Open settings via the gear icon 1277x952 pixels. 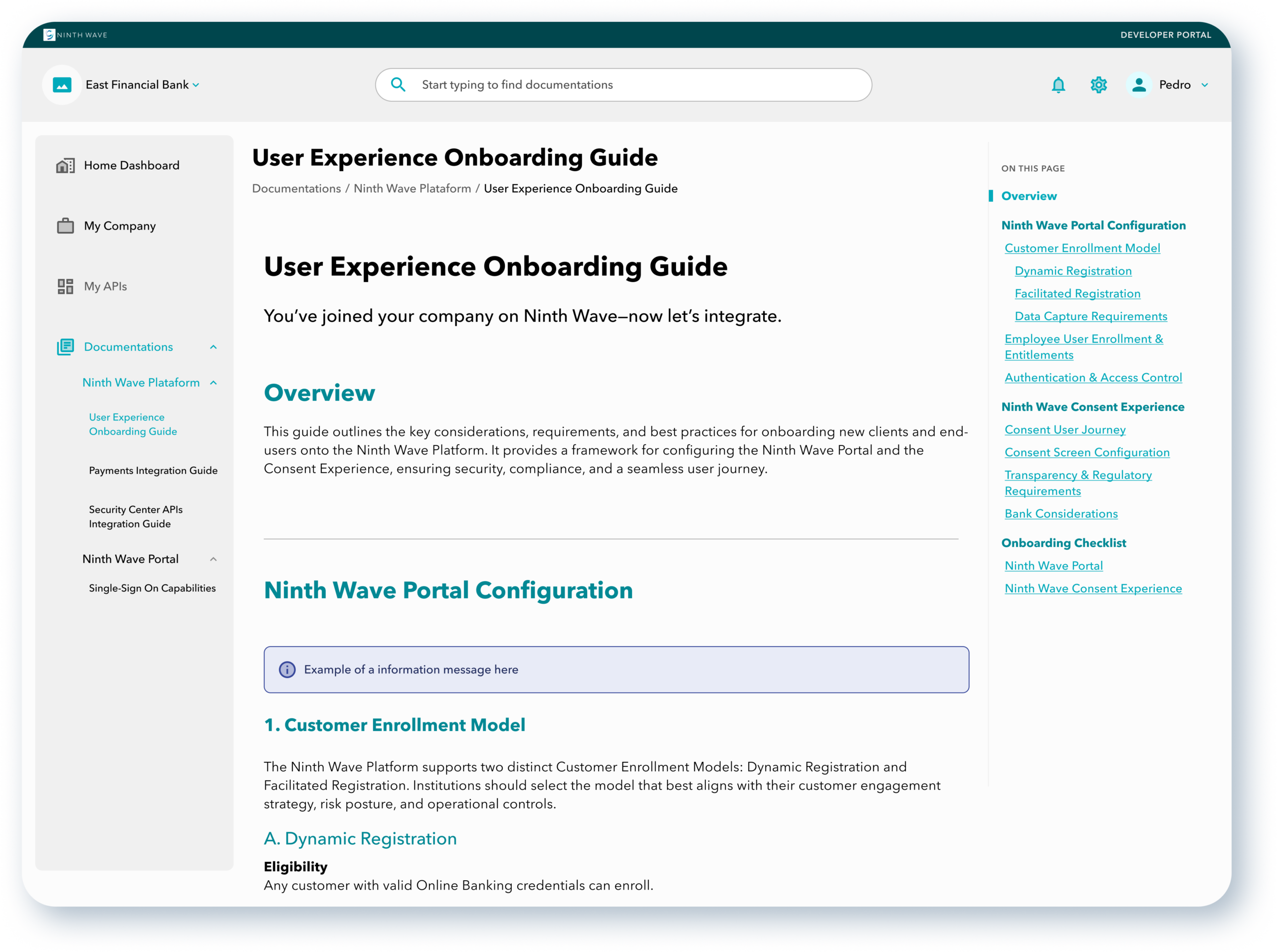[x=1098, y=85]
